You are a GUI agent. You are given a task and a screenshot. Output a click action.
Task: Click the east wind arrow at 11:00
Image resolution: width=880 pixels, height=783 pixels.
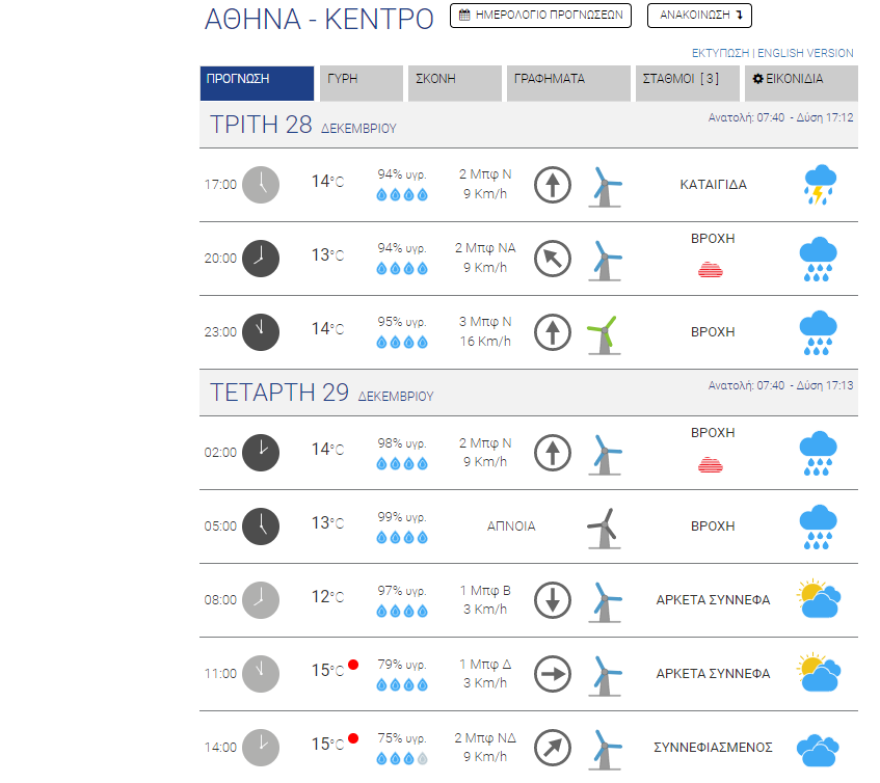[552, 674]
